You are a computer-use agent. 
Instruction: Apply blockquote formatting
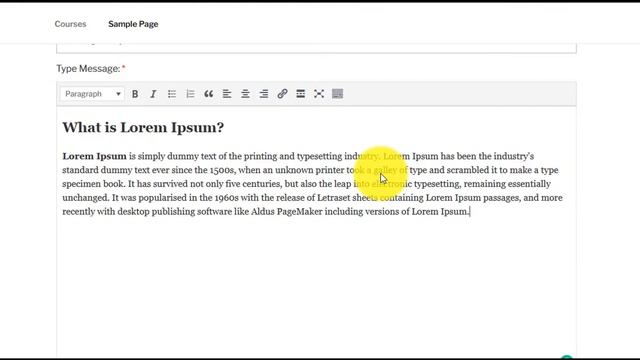[209, 94]
